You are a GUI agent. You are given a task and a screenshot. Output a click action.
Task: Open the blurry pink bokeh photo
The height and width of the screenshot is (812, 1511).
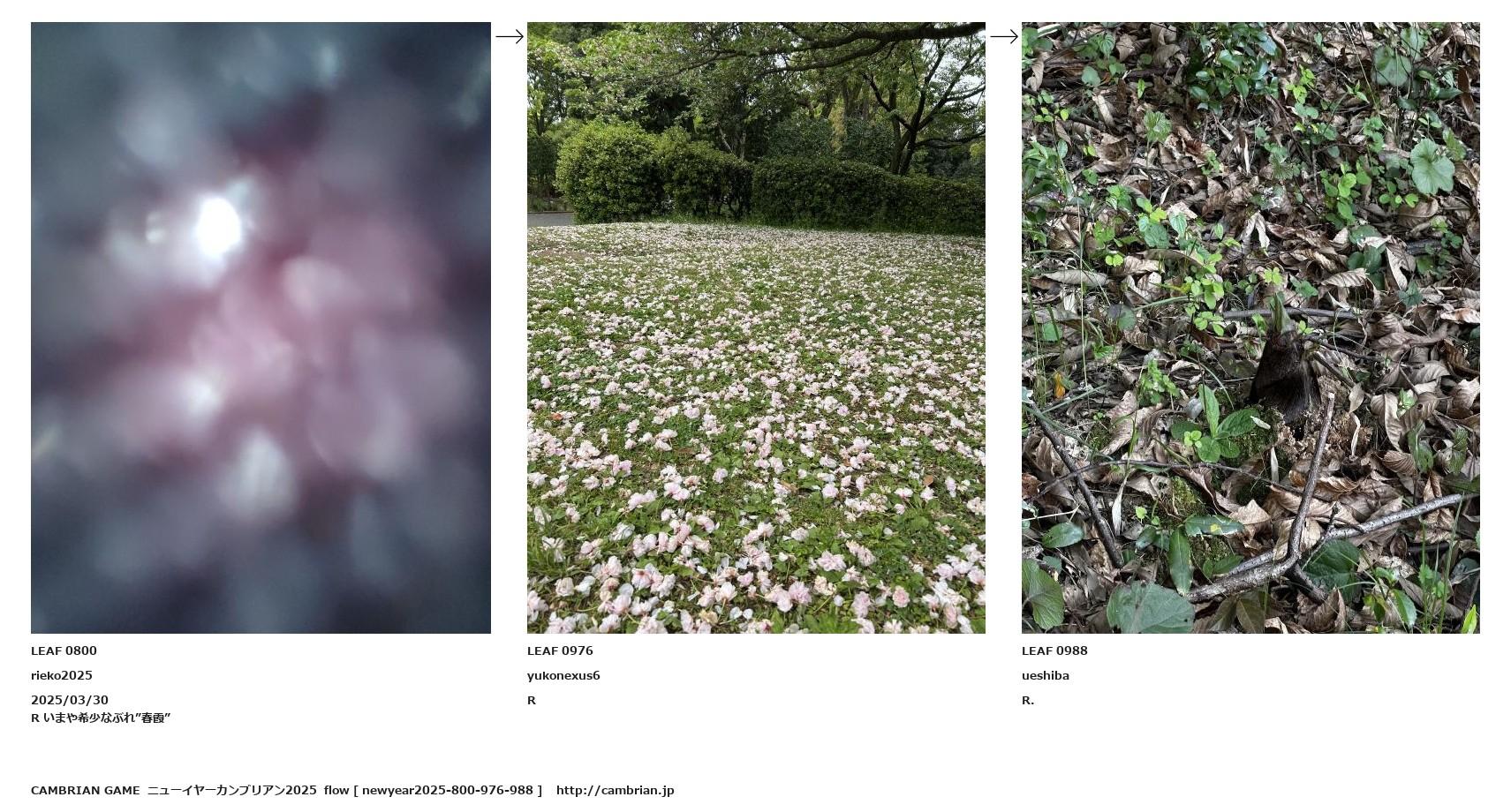click(261, 327)
